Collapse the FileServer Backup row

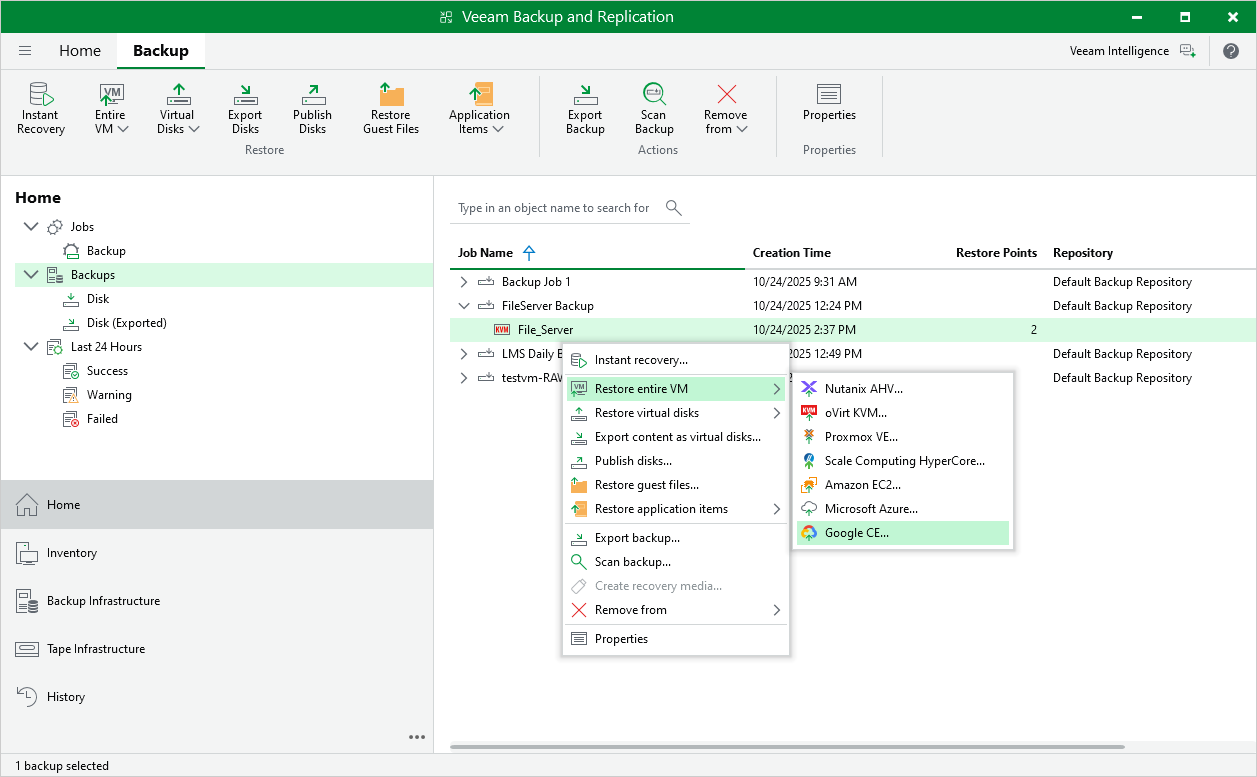click(463, 306)
